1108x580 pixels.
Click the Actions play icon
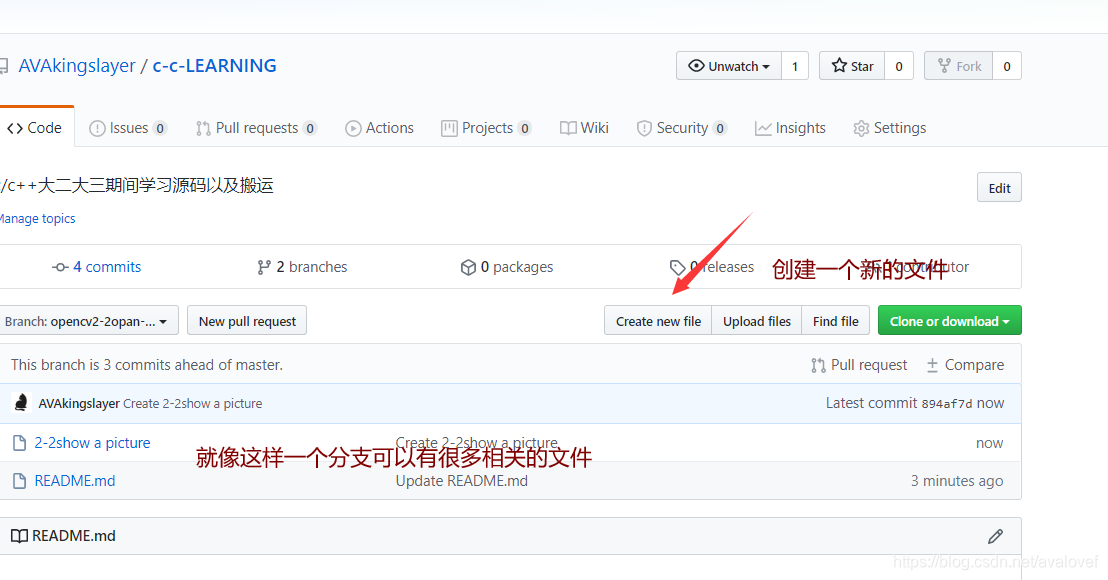[x=353, y=129]
